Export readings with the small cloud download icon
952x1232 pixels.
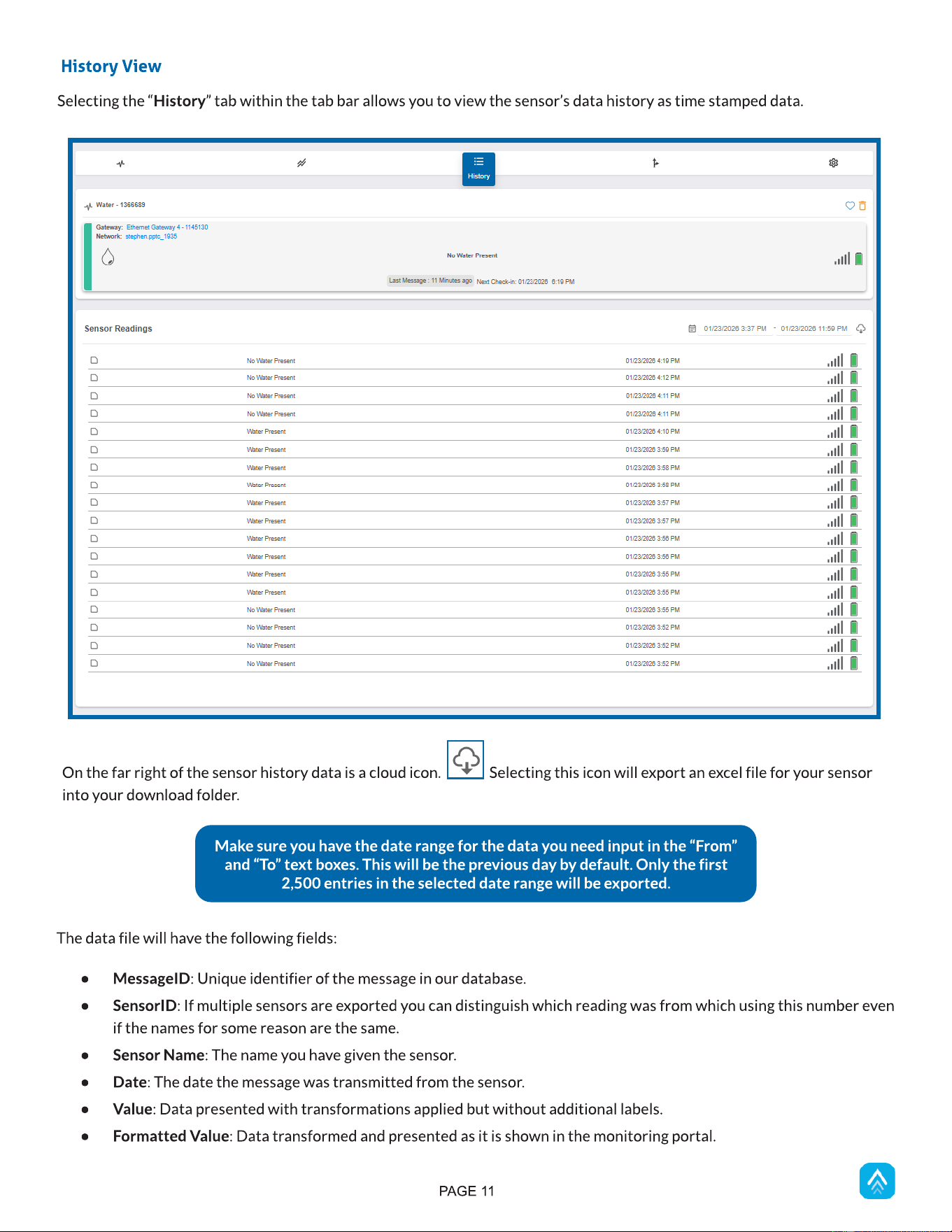tap(861, 329)
